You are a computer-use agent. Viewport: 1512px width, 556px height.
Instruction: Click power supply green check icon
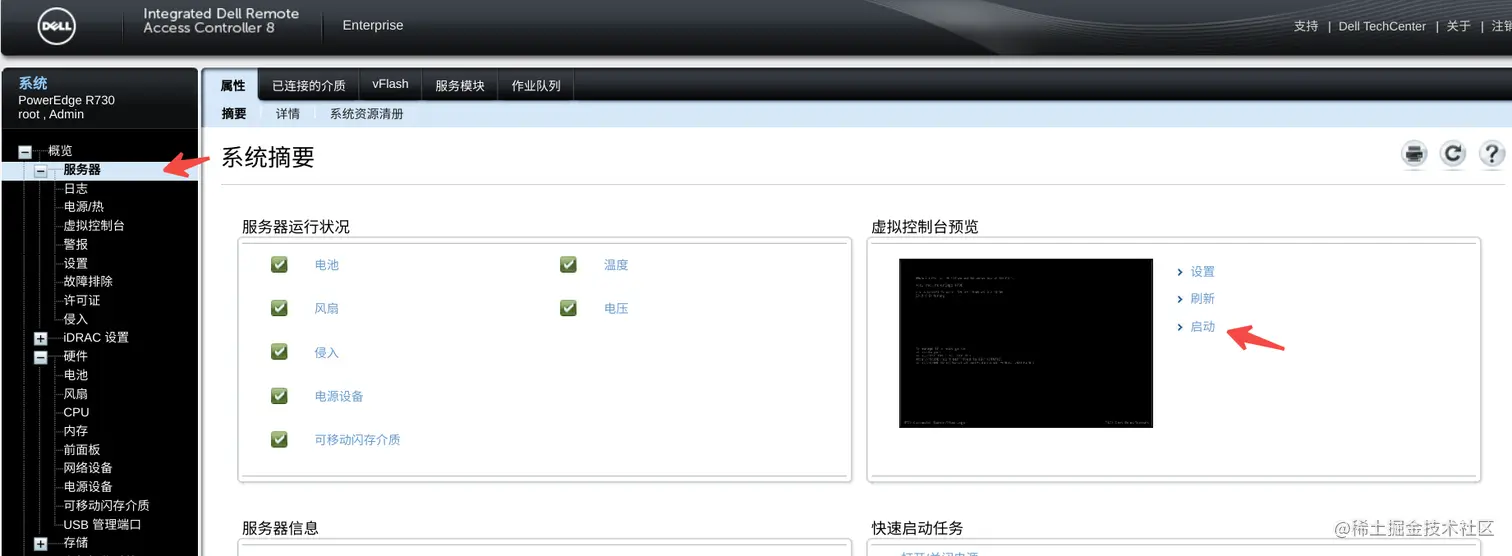(x=279, y=396)
